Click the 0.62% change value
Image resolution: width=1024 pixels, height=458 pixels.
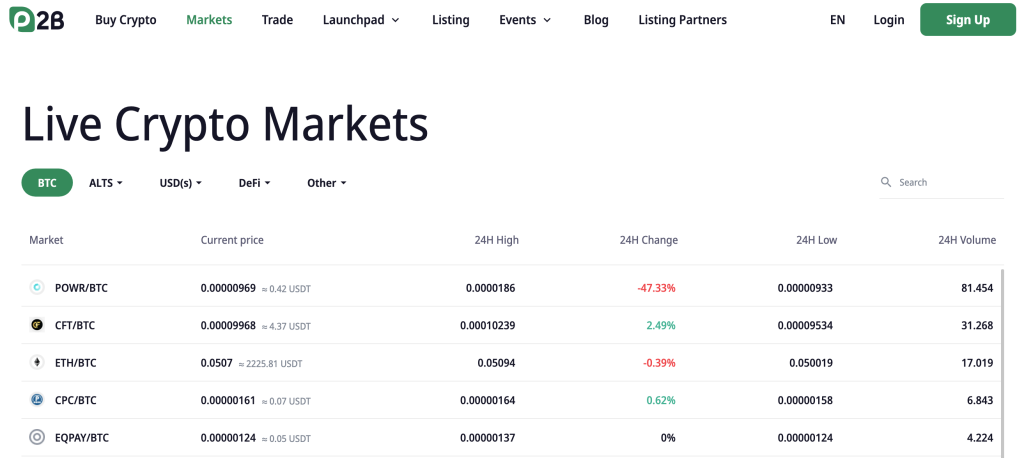point(661,400)
